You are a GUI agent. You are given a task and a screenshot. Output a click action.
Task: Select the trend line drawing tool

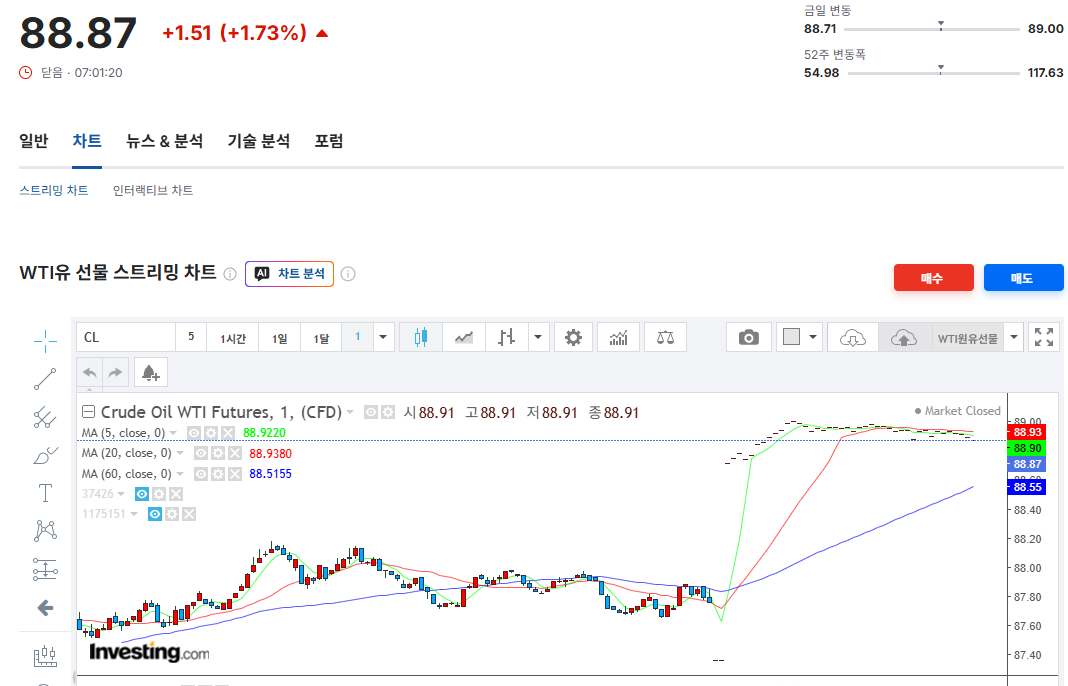tap(46, 379)
